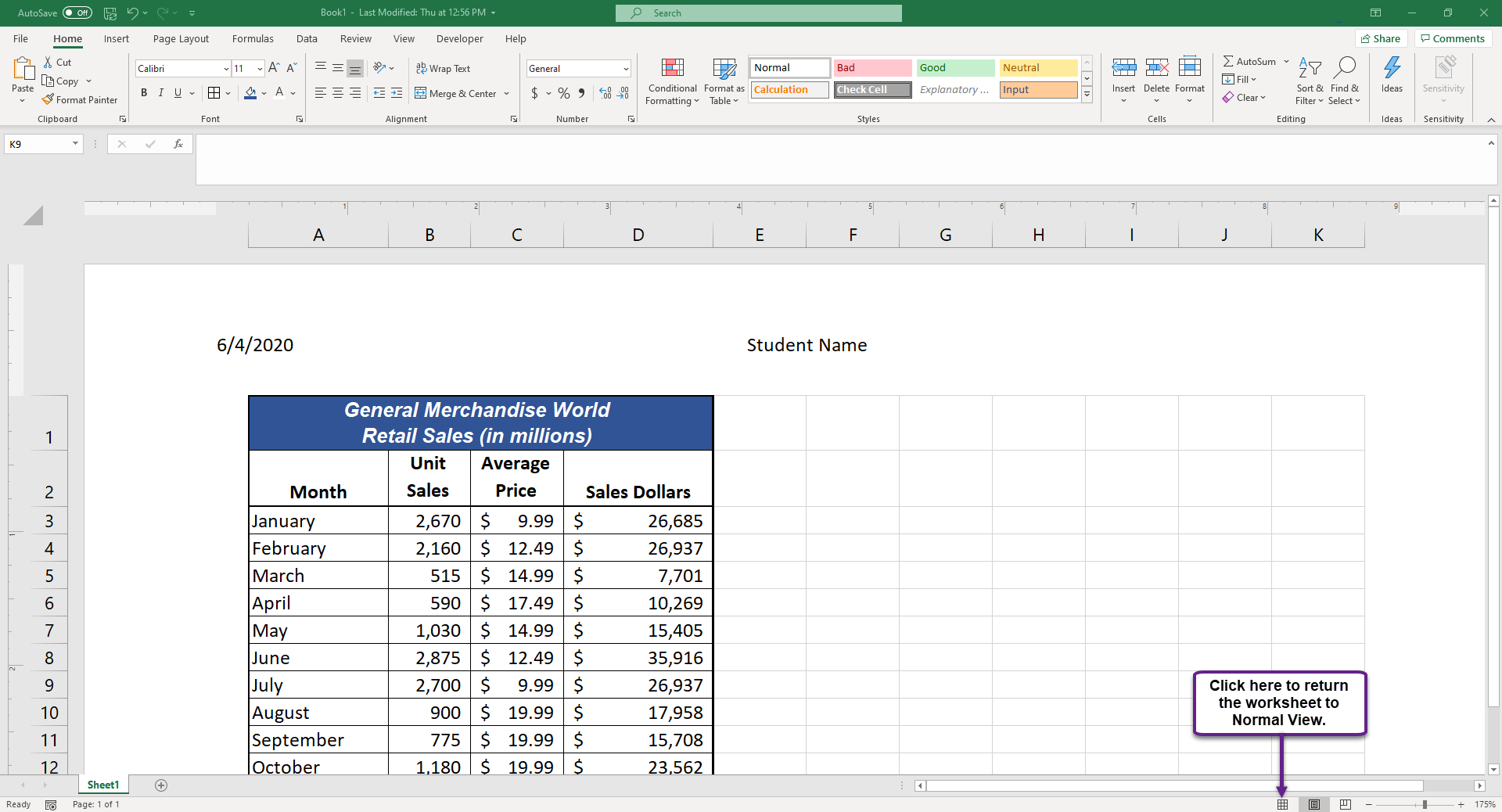Screen dimensions: 1502x812
Task: Click Increase Decimal
Action: pos(605,93)
